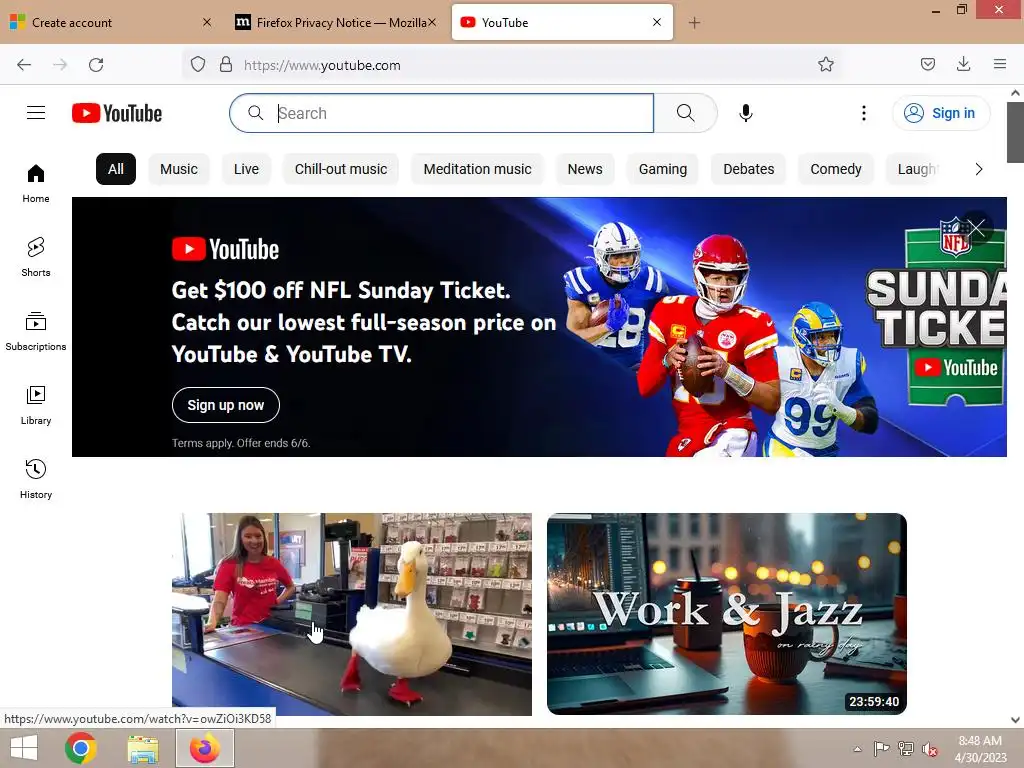Launch Chrome from the taskbar
Image resolution: width=1024 pixels, height=768 pixels.
pyautogui.click(x=81, y=748)
